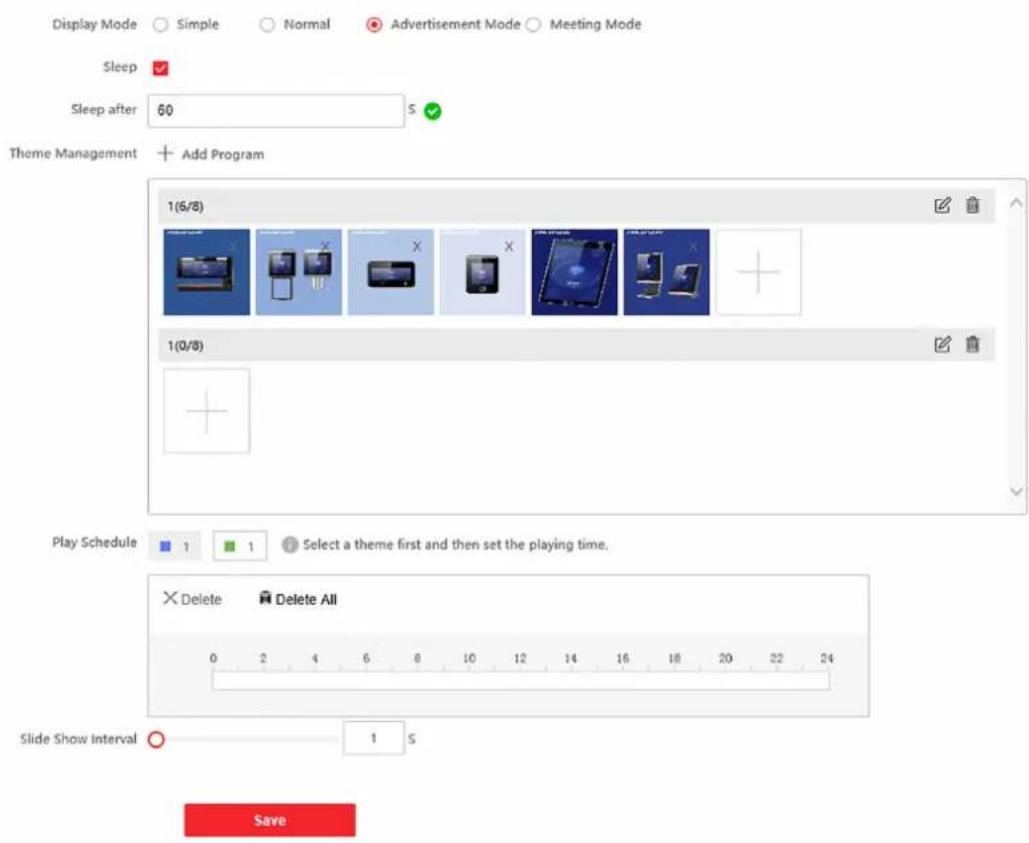Viewport: 1029px width, 843px height.
Task: Select Meeting Mode radio button
Action: click(x=533, y=25)
